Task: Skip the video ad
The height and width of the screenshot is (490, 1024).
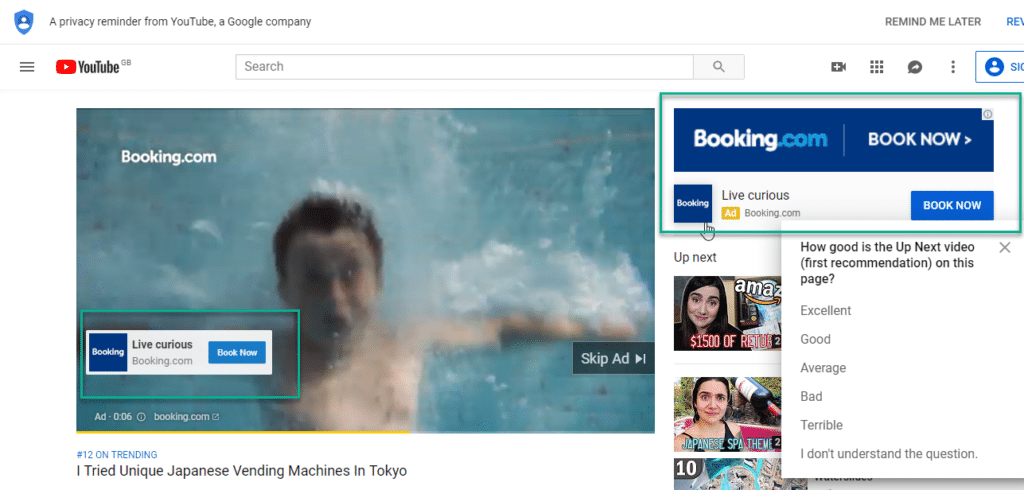Action: tap(613, 358)
